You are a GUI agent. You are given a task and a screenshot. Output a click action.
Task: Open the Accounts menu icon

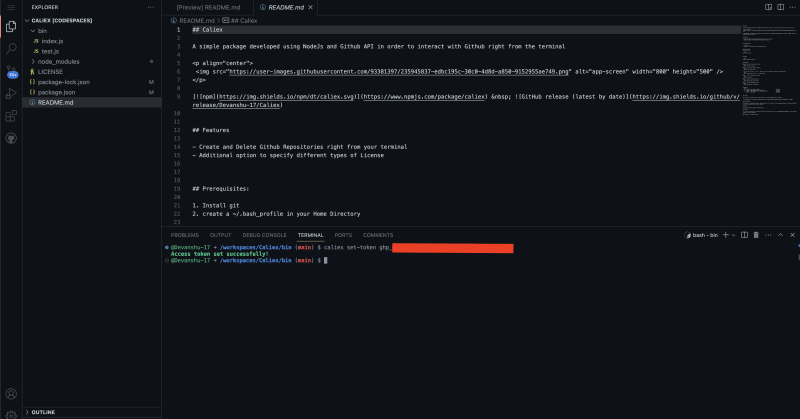pos(11,394)
